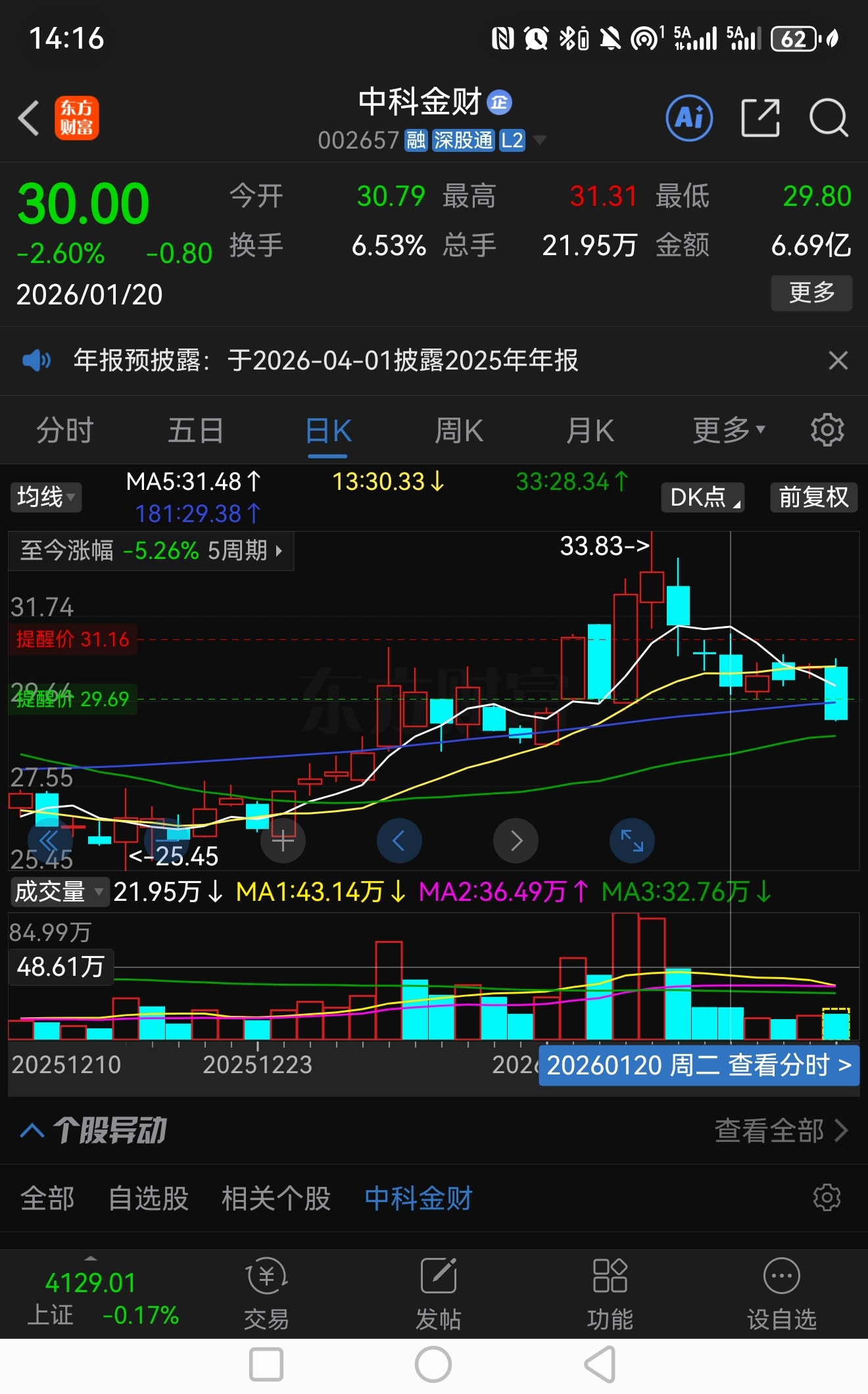Tap the MA1:43.14万 volume average label

tap(320, 892)
